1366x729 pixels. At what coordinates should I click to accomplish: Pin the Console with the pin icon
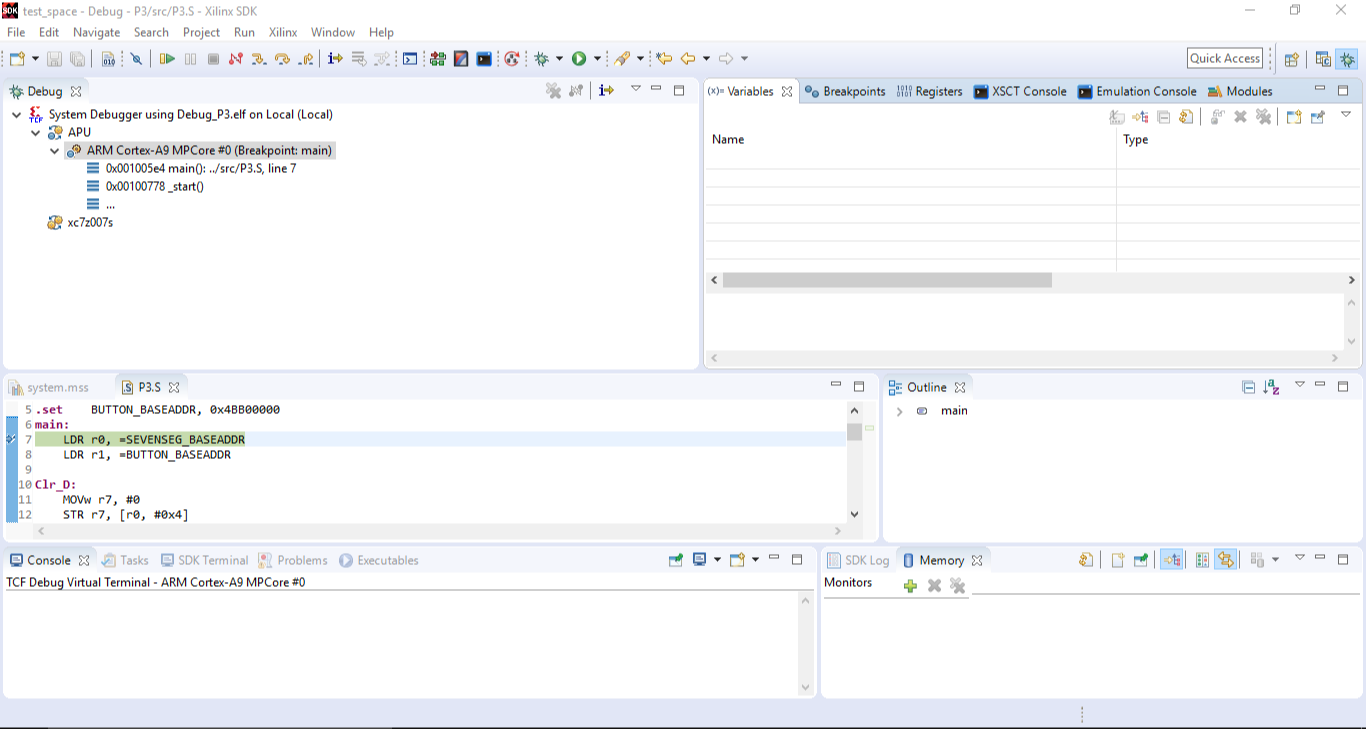click(676, 561)
